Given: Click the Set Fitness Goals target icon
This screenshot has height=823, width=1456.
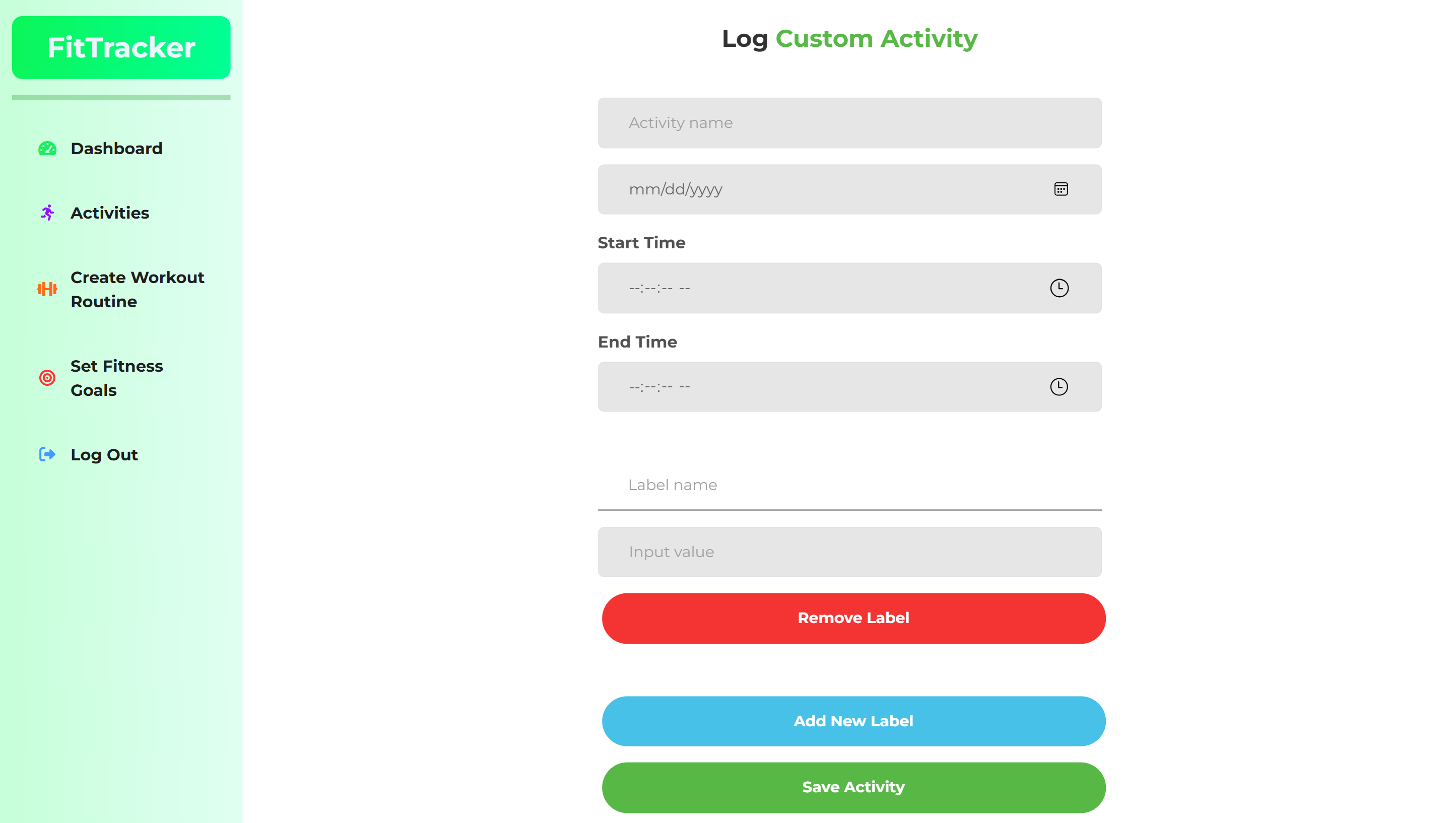Looking at the screenshot, I should click(47, 377).
